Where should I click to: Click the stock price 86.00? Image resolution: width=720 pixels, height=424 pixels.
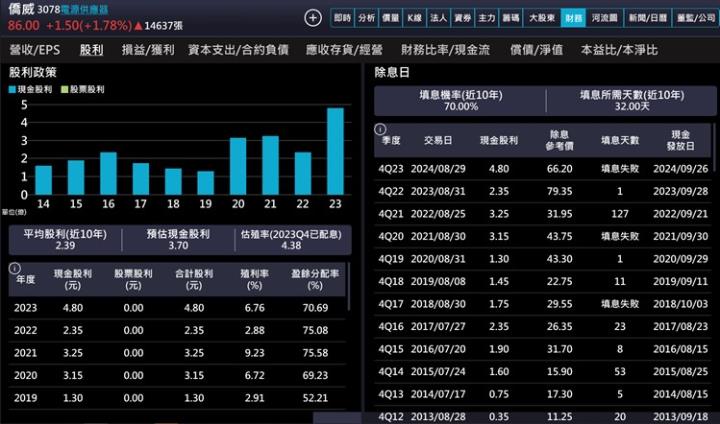pos(23,25)
